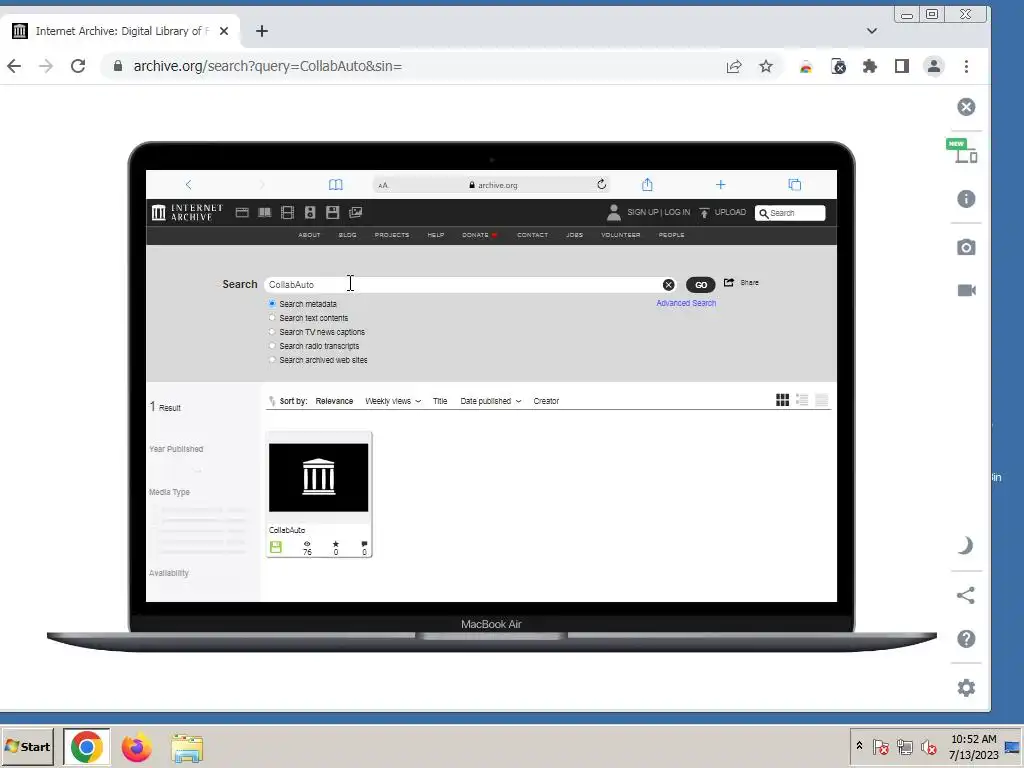Open a new Chrome tab
The height and width of the screenshot is (768, 1024).
(262, 31)
